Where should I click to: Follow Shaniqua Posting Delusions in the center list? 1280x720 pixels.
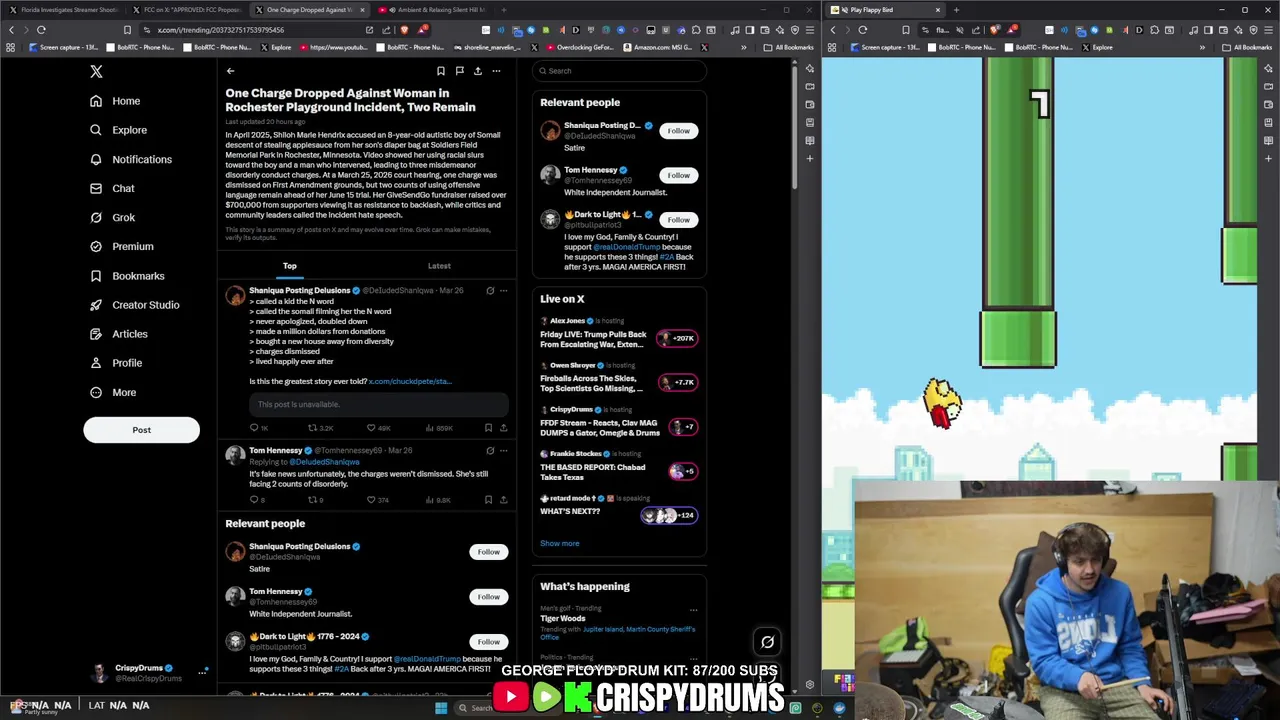tap(488, 552)
